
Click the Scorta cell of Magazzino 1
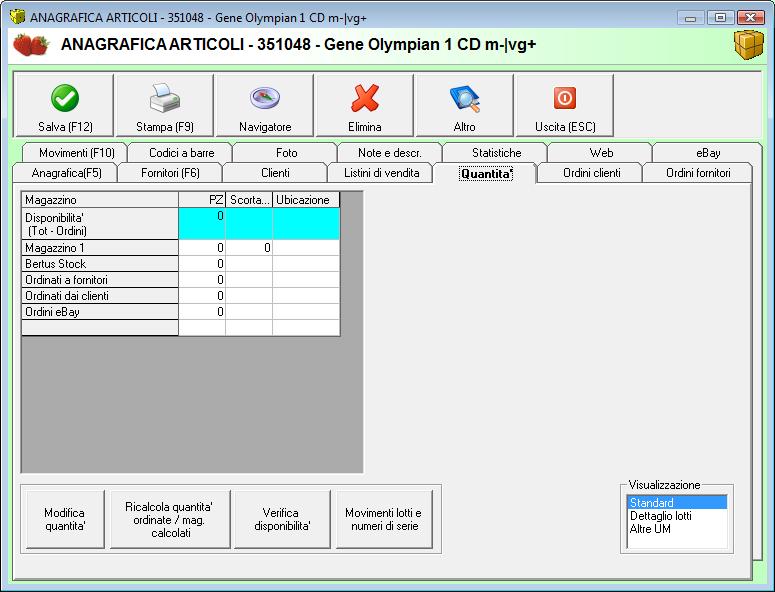(249, 248)
